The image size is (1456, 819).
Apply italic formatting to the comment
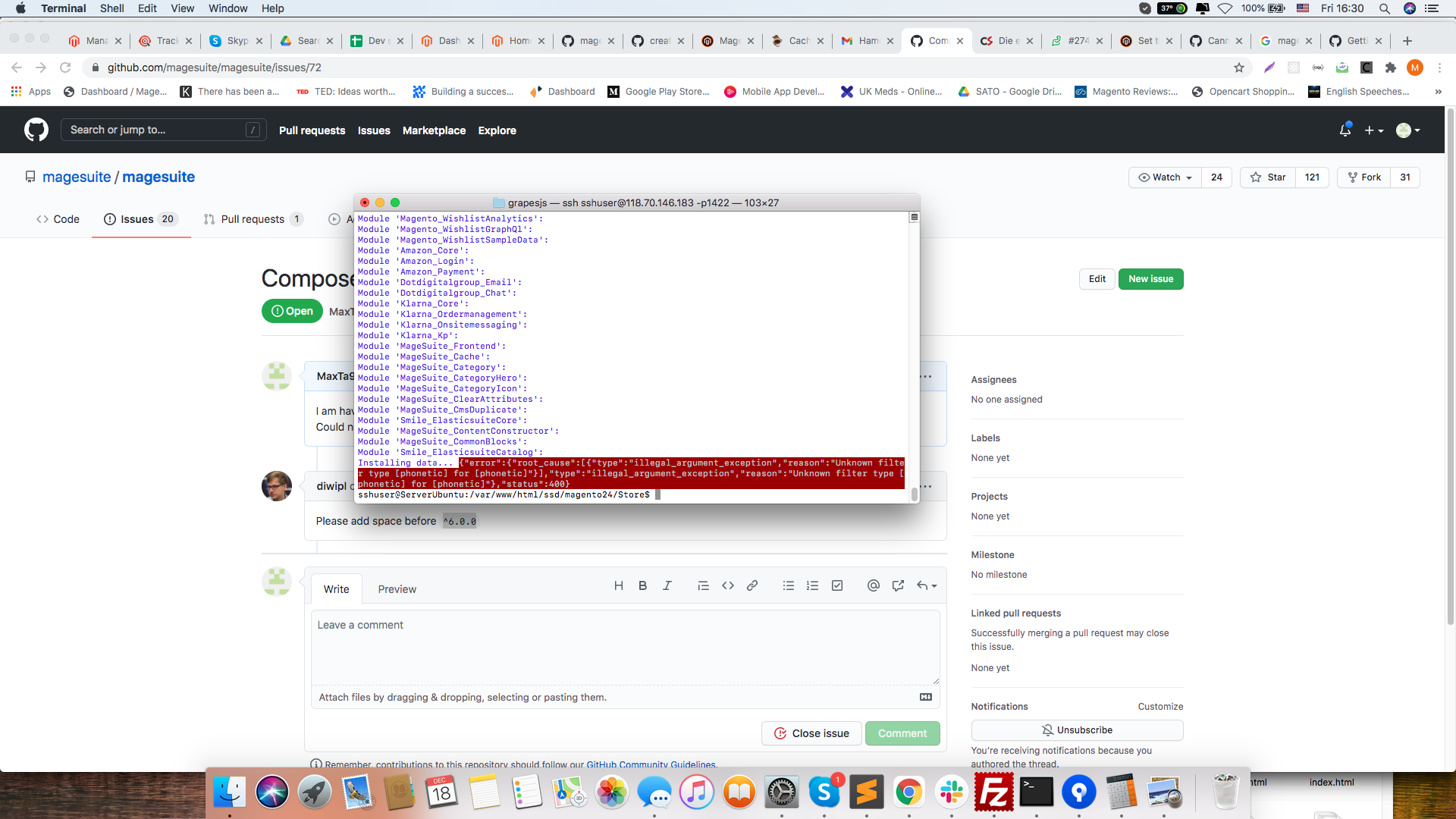point(667,585)
